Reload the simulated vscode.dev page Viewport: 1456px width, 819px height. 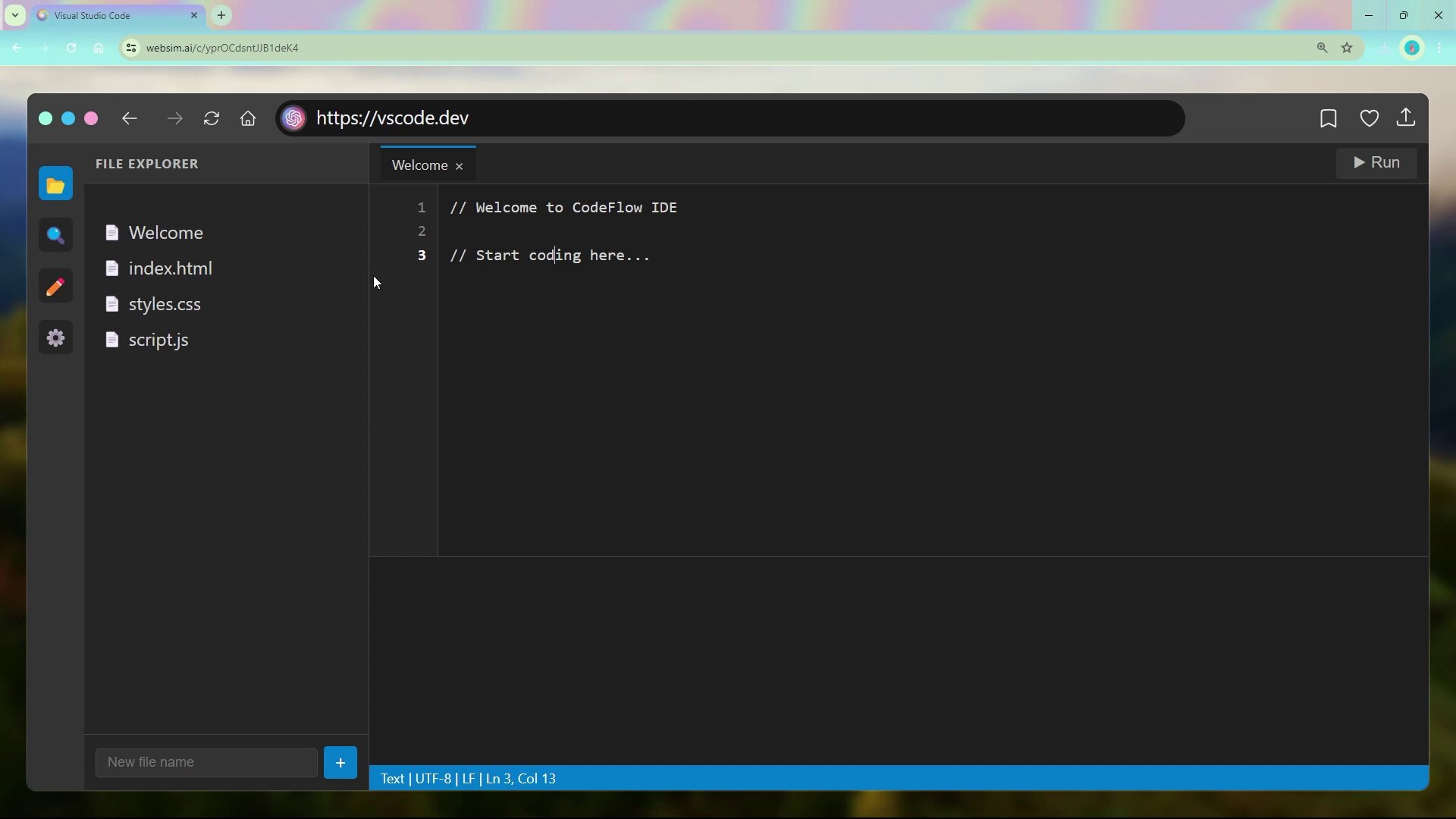coord(212,118)
